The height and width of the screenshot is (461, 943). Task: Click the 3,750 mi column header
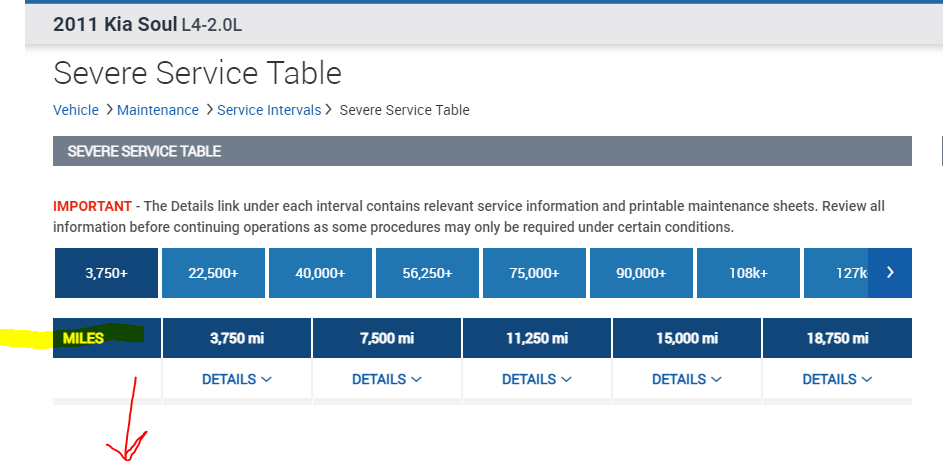(x=237, y=338)
